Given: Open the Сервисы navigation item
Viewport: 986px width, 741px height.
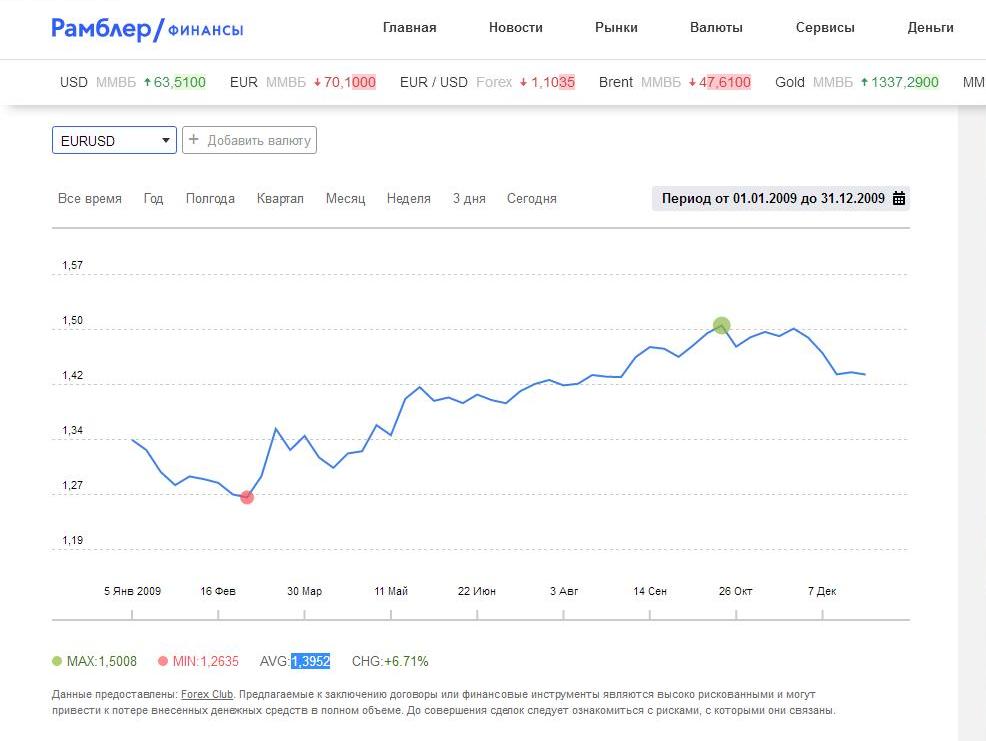Looking at the screenshot, I should tap(825, 28).
